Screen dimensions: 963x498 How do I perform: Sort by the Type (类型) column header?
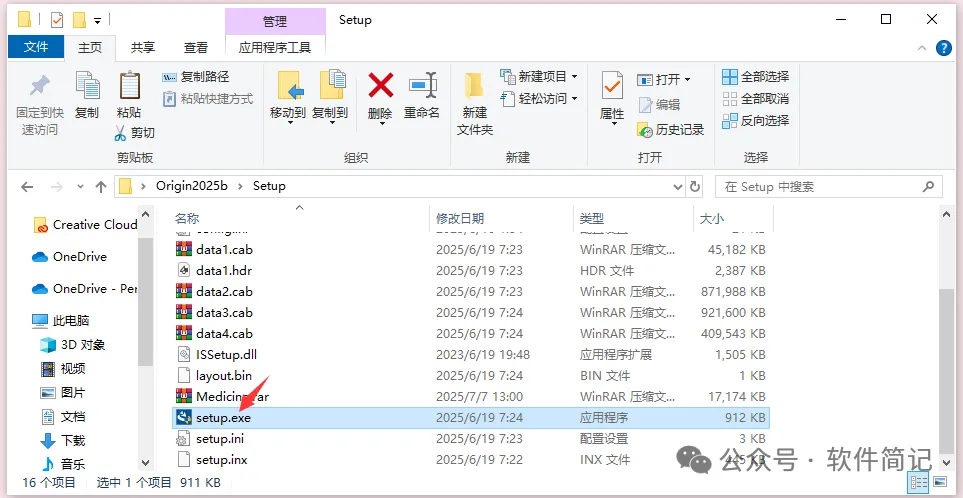pos(592,219)
